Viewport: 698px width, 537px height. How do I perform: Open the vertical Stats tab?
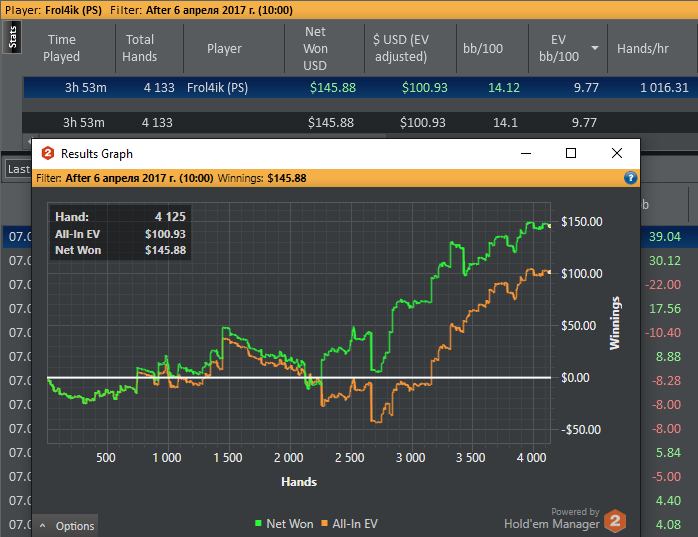coord(12,37)
